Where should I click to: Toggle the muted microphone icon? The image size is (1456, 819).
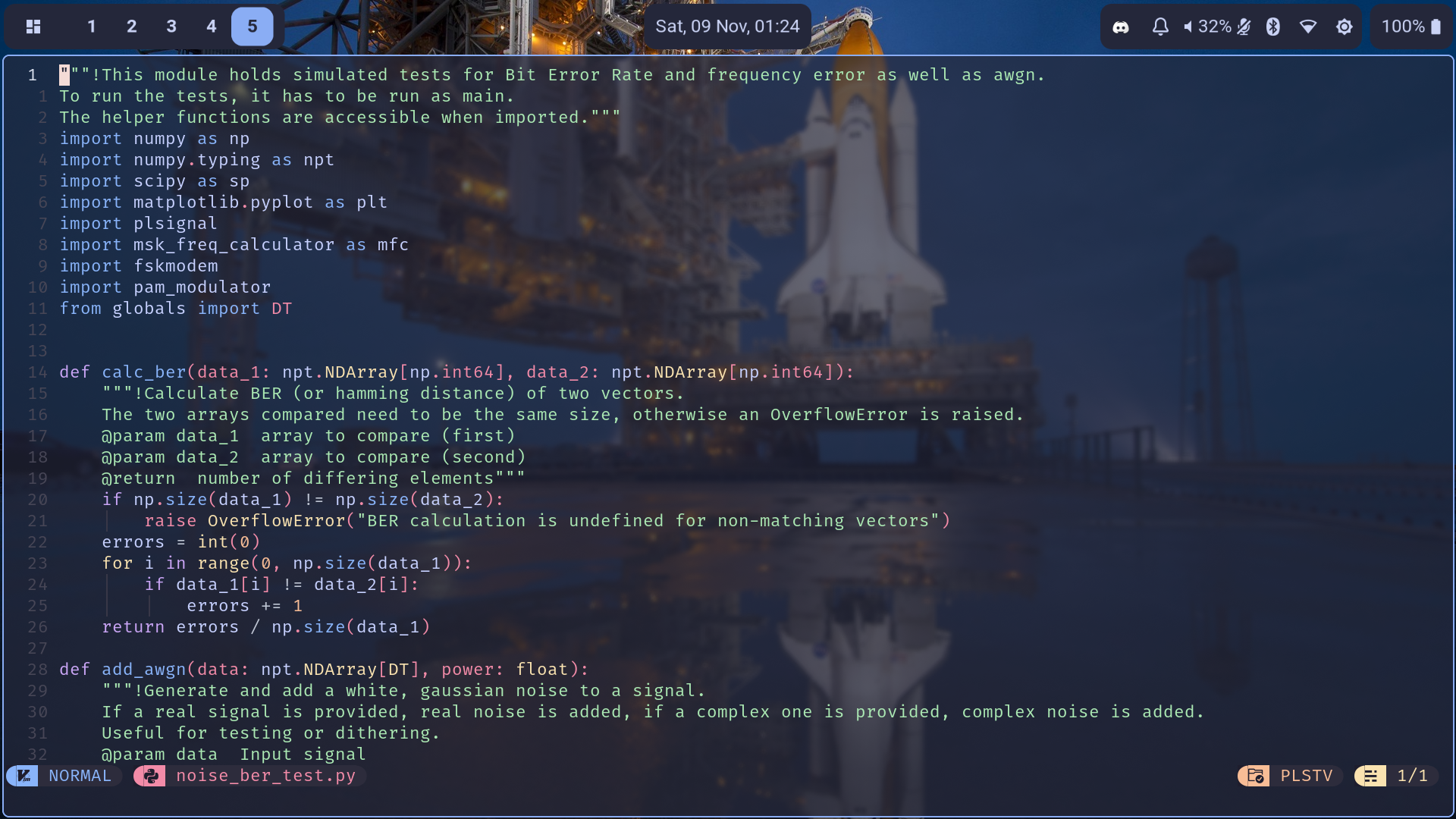[1244, 27]
